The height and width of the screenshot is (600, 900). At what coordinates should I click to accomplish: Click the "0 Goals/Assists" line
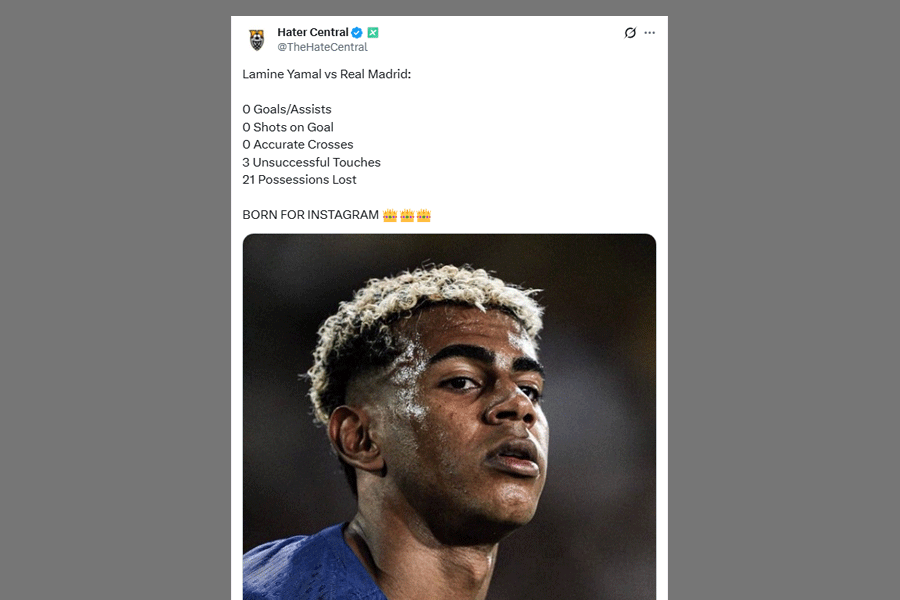coord(287,109)
